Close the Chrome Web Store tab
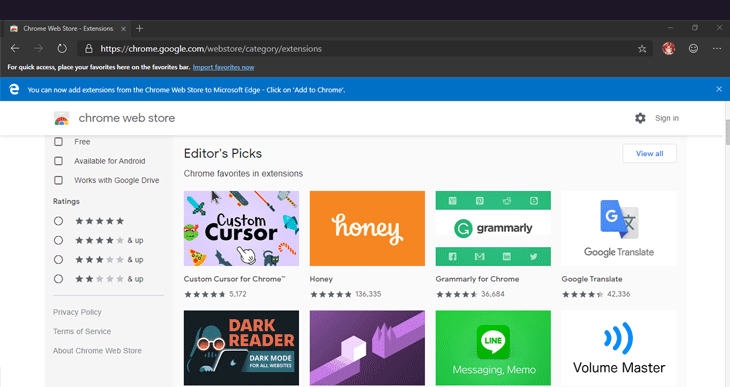 point(123,29)
